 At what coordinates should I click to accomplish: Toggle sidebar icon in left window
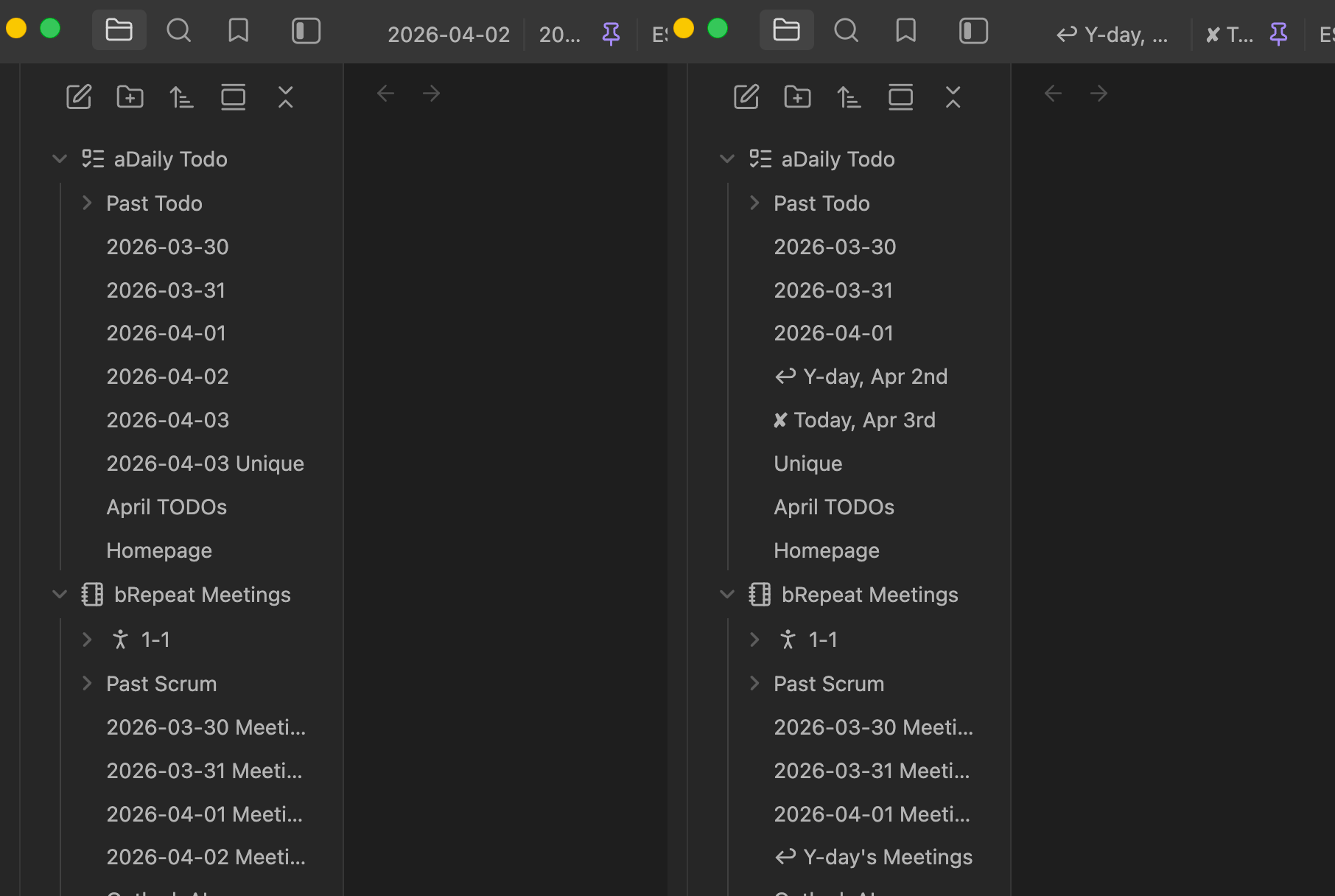pyautogui.click(x=306, y=30)
